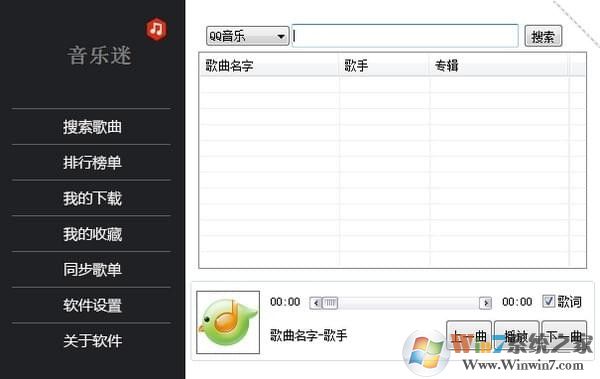The height and width of the screenshot is (379, 600).
Task: Open 排行榜单 in the sidebar
Action: (92, 162)
